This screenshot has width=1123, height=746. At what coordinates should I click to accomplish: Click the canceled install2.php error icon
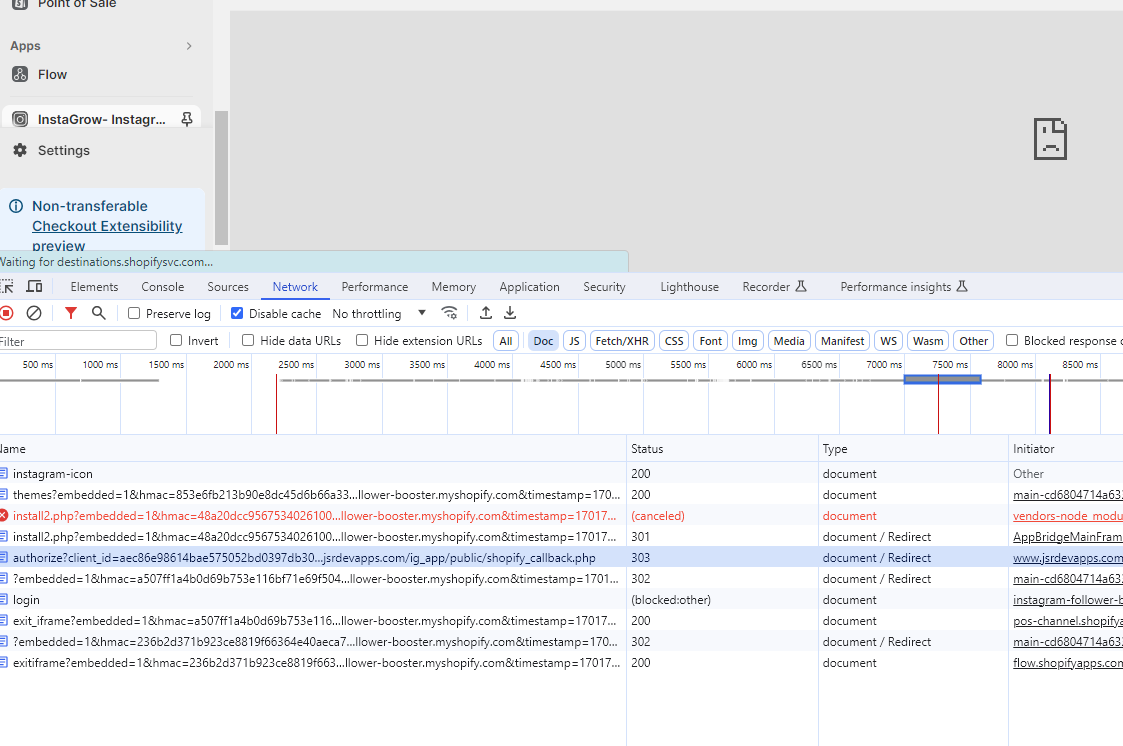click(4, 515)
